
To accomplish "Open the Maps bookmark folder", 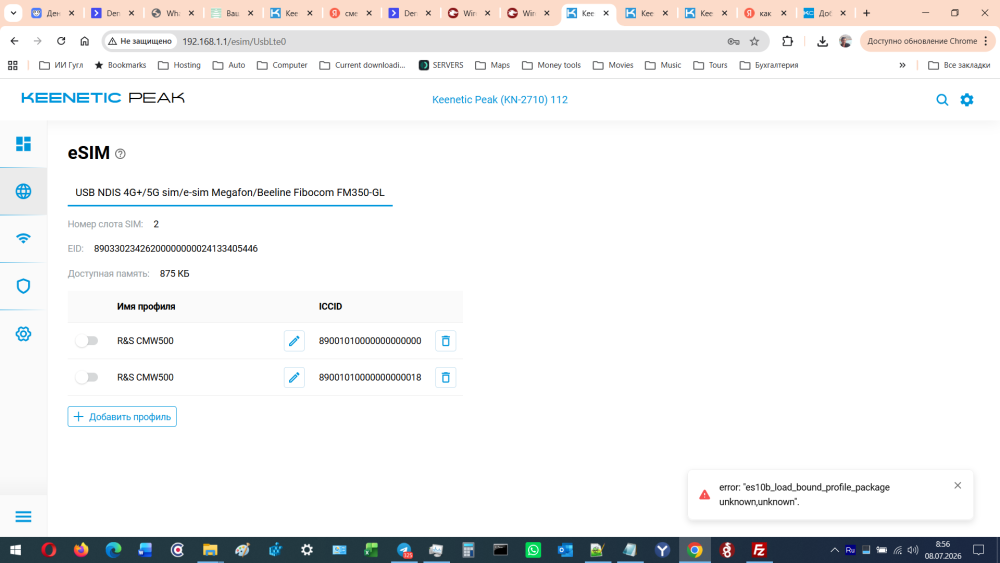I will coord(492,65).
